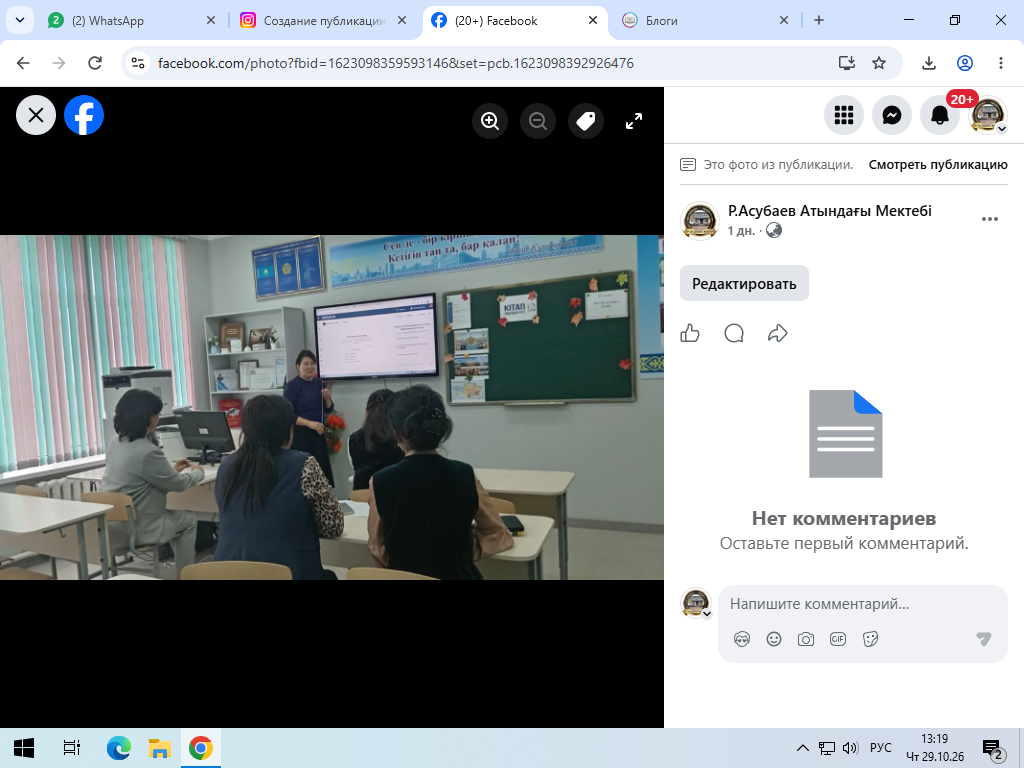Like the photo with thumbs-up icon
Screen dimensions: 1024x768
[690, 333]
